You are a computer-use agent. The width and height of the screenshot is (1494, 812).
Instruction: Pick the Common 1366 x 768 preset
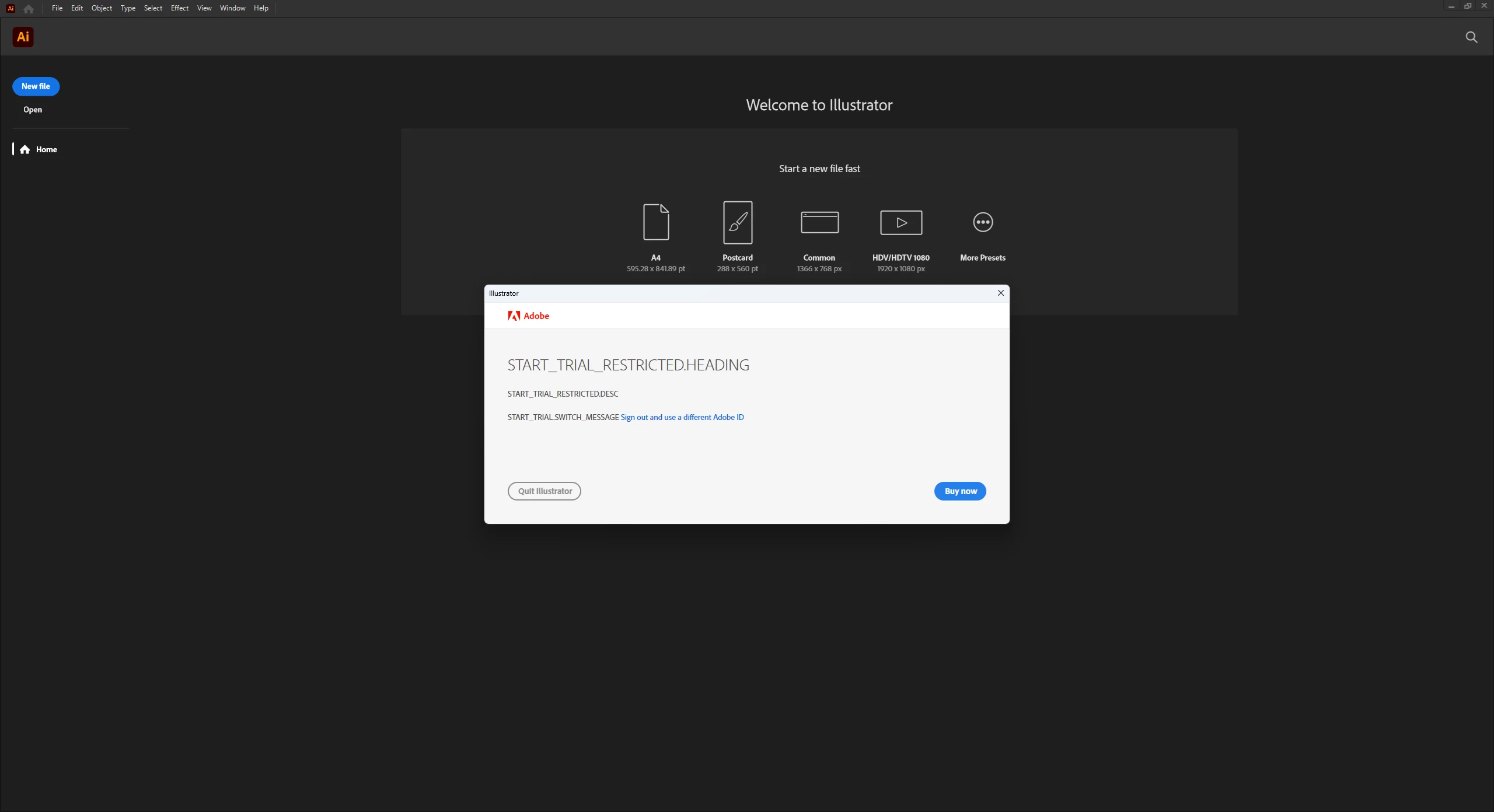coord(819,222)
